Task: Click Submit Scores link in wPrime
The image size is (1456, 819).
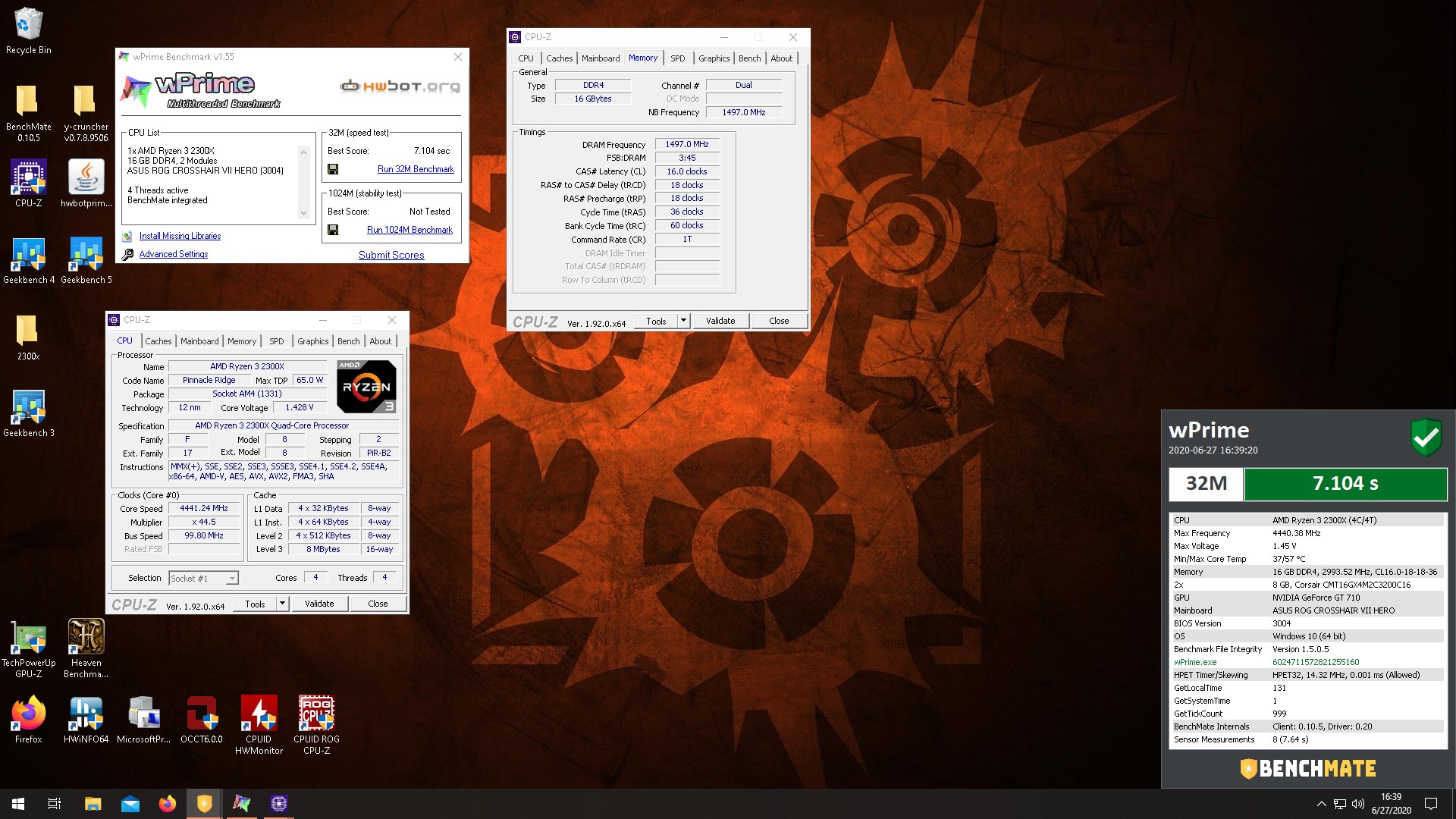Action: tap(391, 255)
